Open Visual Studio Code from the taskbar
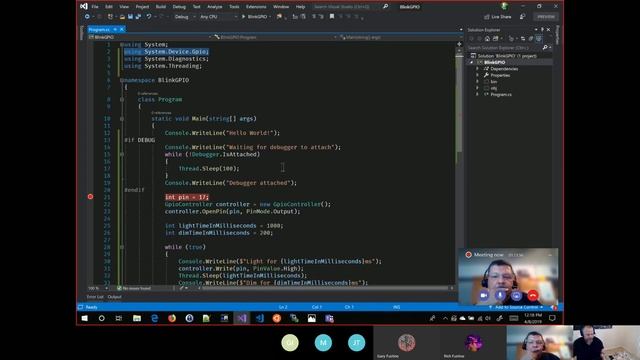The image size is (640, 360). tap(260, 318)
